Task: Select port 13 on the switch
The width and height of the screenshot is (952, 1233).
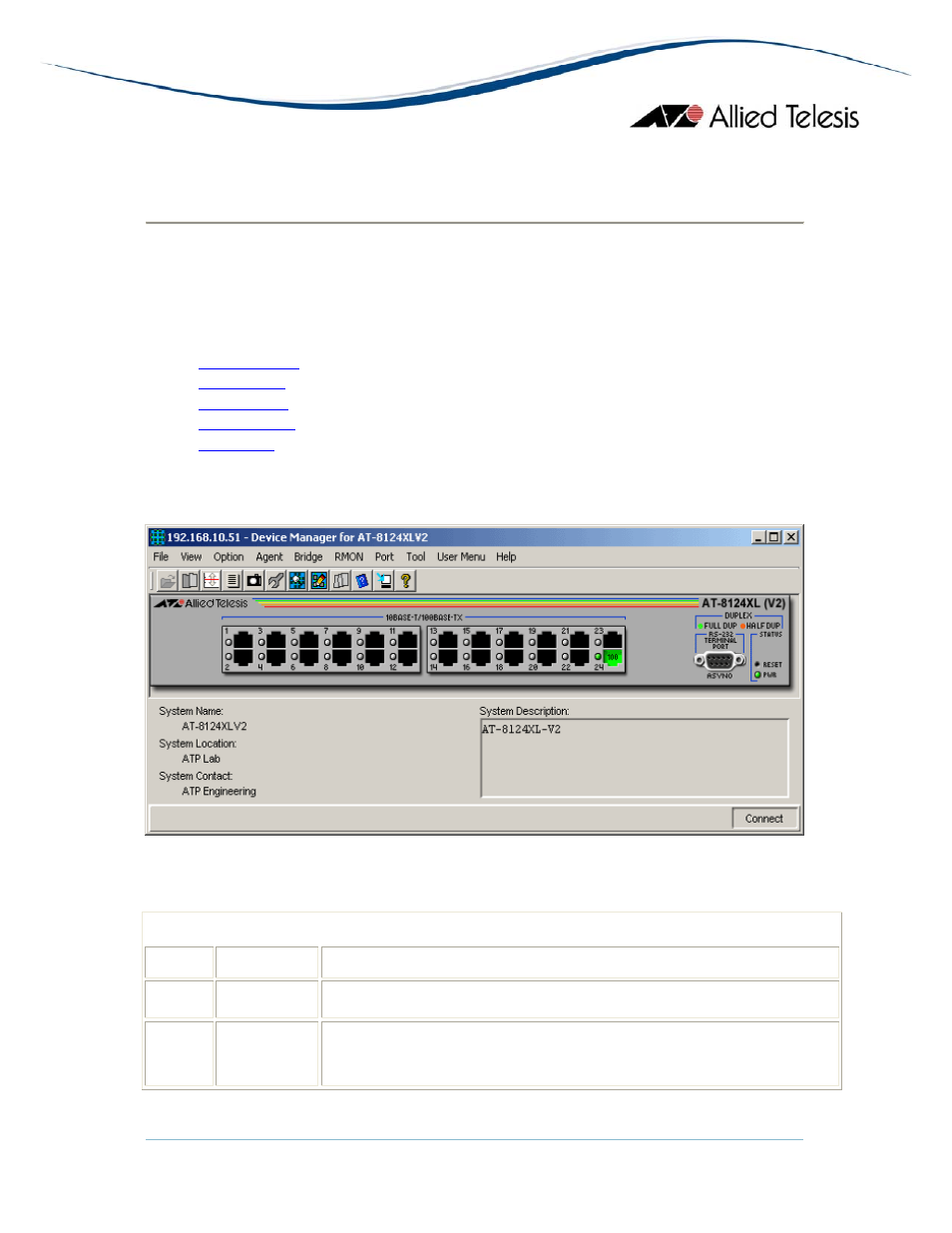Action: click(x=448, y=641)
